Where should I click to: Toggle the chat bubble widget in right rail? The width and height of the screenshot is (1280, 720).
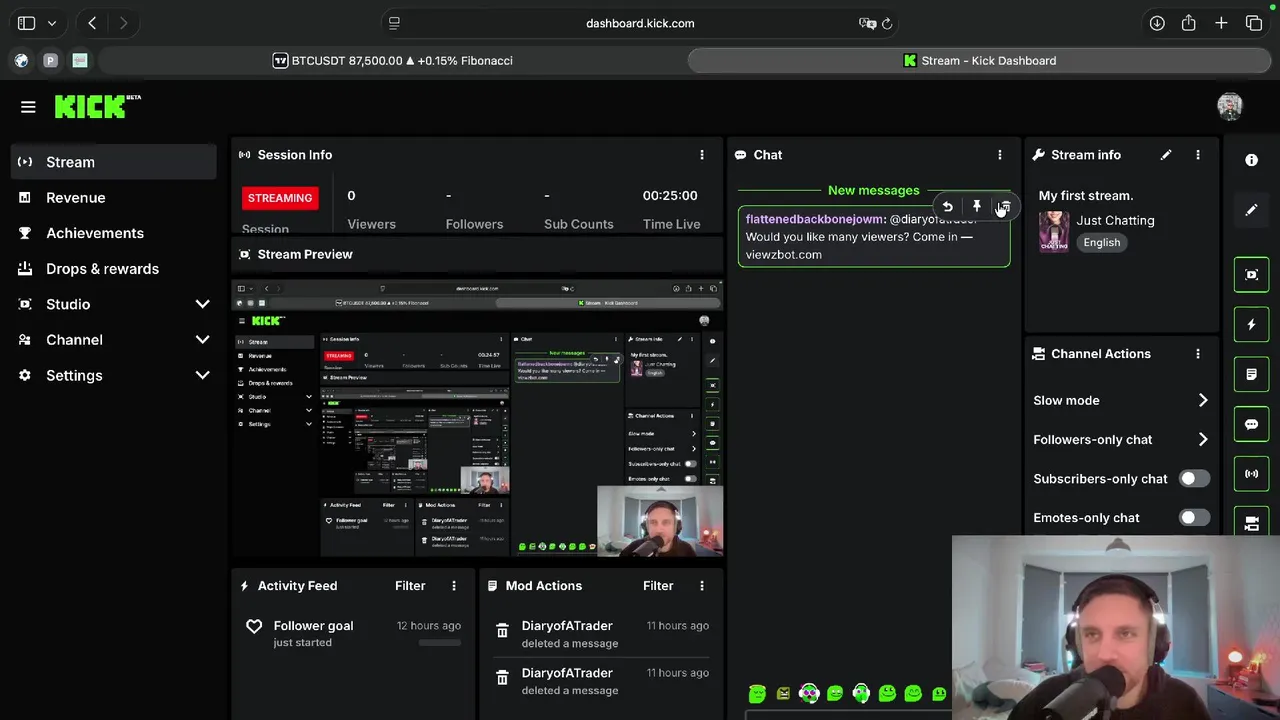tap(1251, 424)
